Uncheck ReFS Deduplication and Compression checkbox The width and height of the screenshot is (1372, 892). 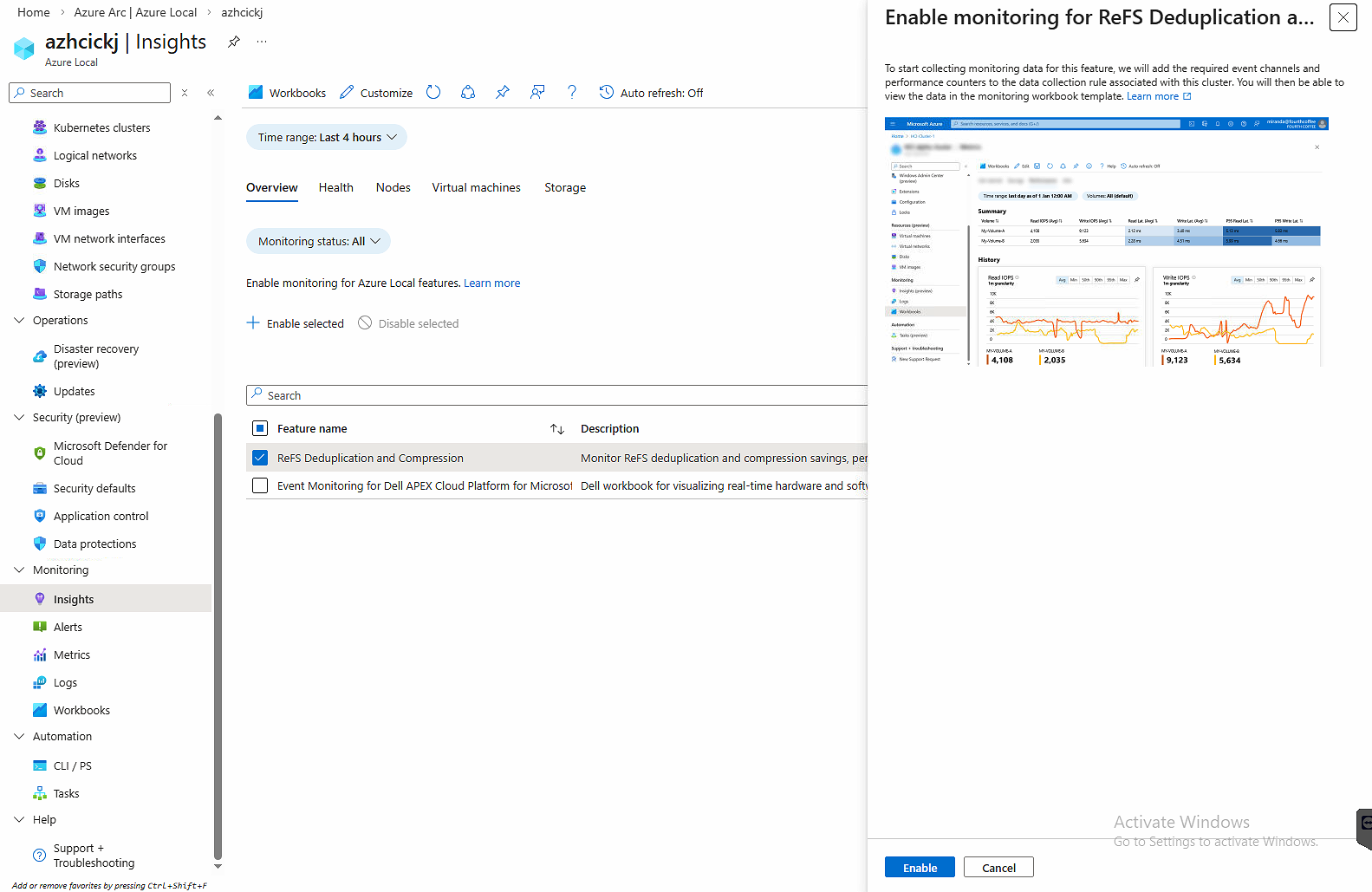pyautogui.click(x=260, y=458)
